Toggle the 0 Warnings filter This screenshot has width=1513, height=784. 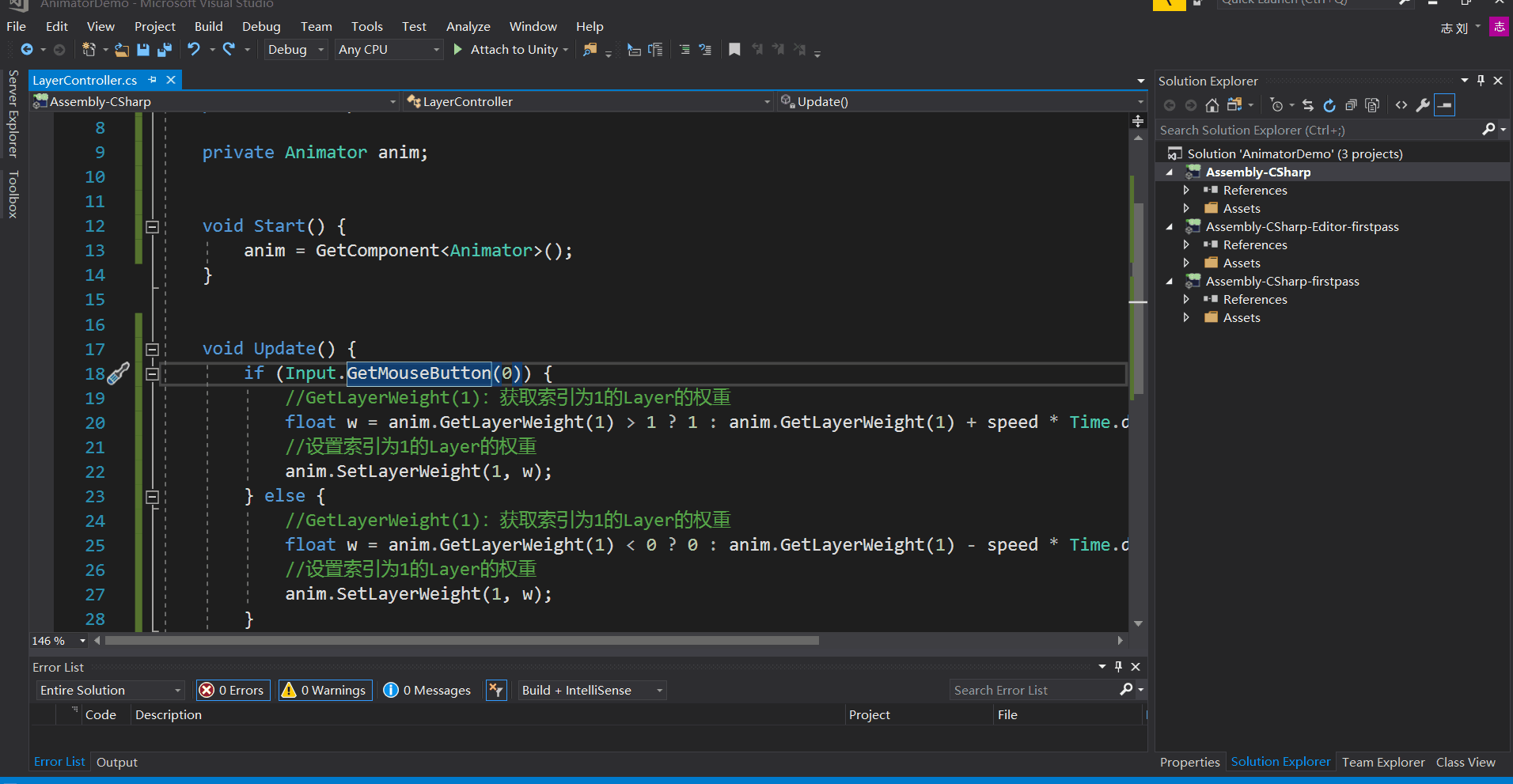(x=324, y=691)
